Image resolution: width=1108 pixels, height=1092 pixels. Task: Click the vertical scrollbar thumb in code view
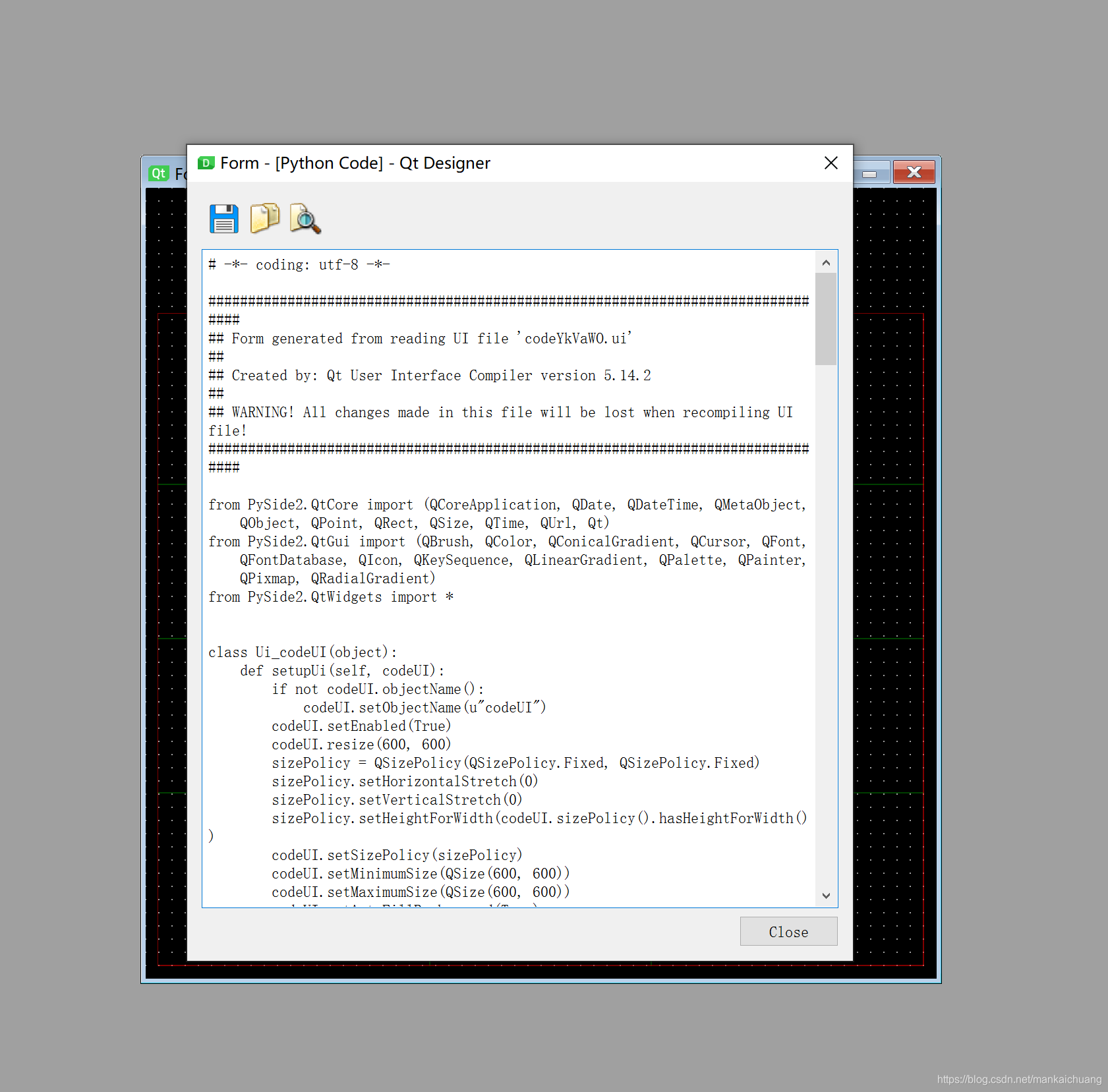tap(826, 319)
